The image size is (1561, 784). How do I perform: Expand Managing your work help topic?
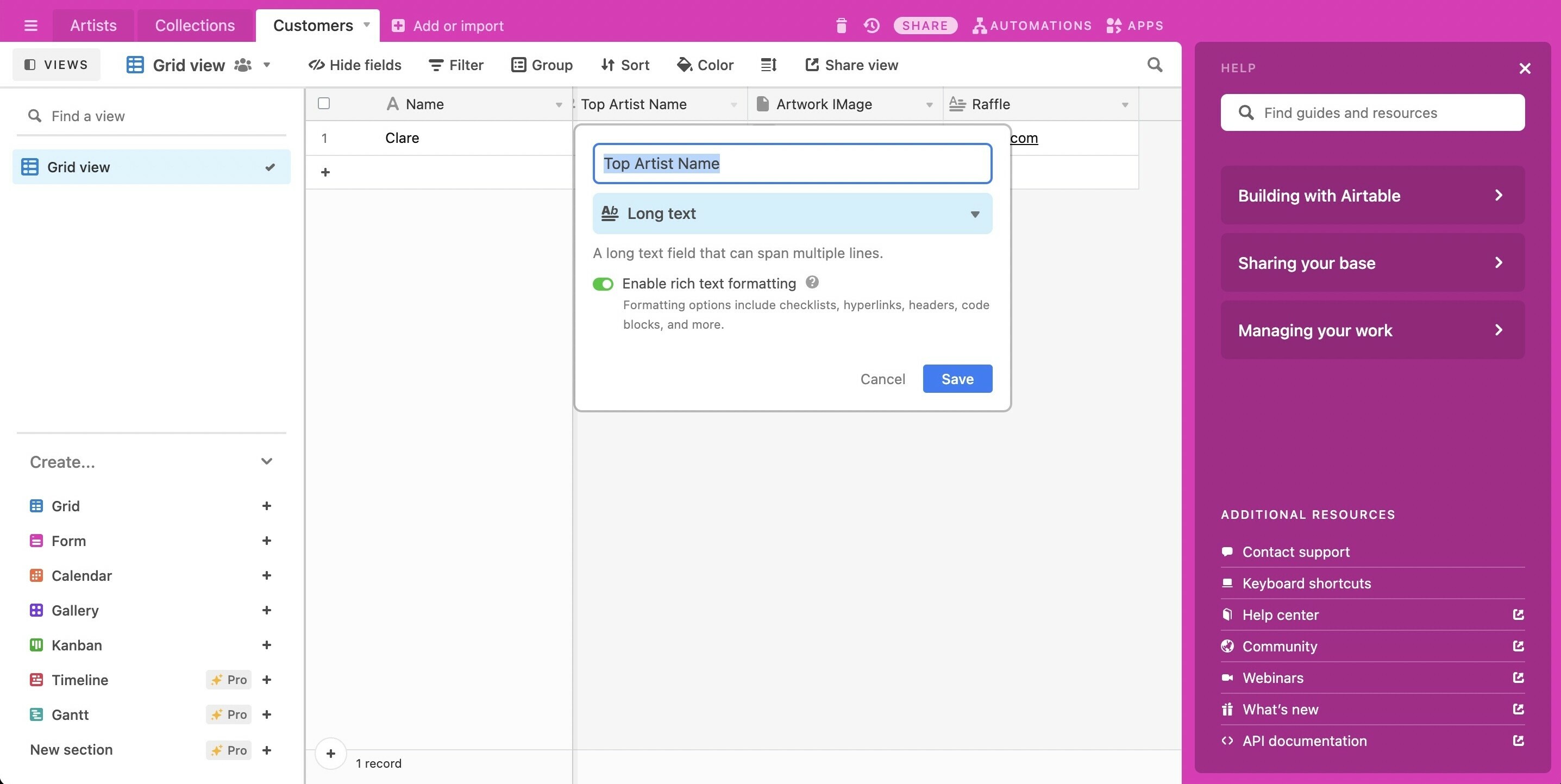[x=1372, y=330]
